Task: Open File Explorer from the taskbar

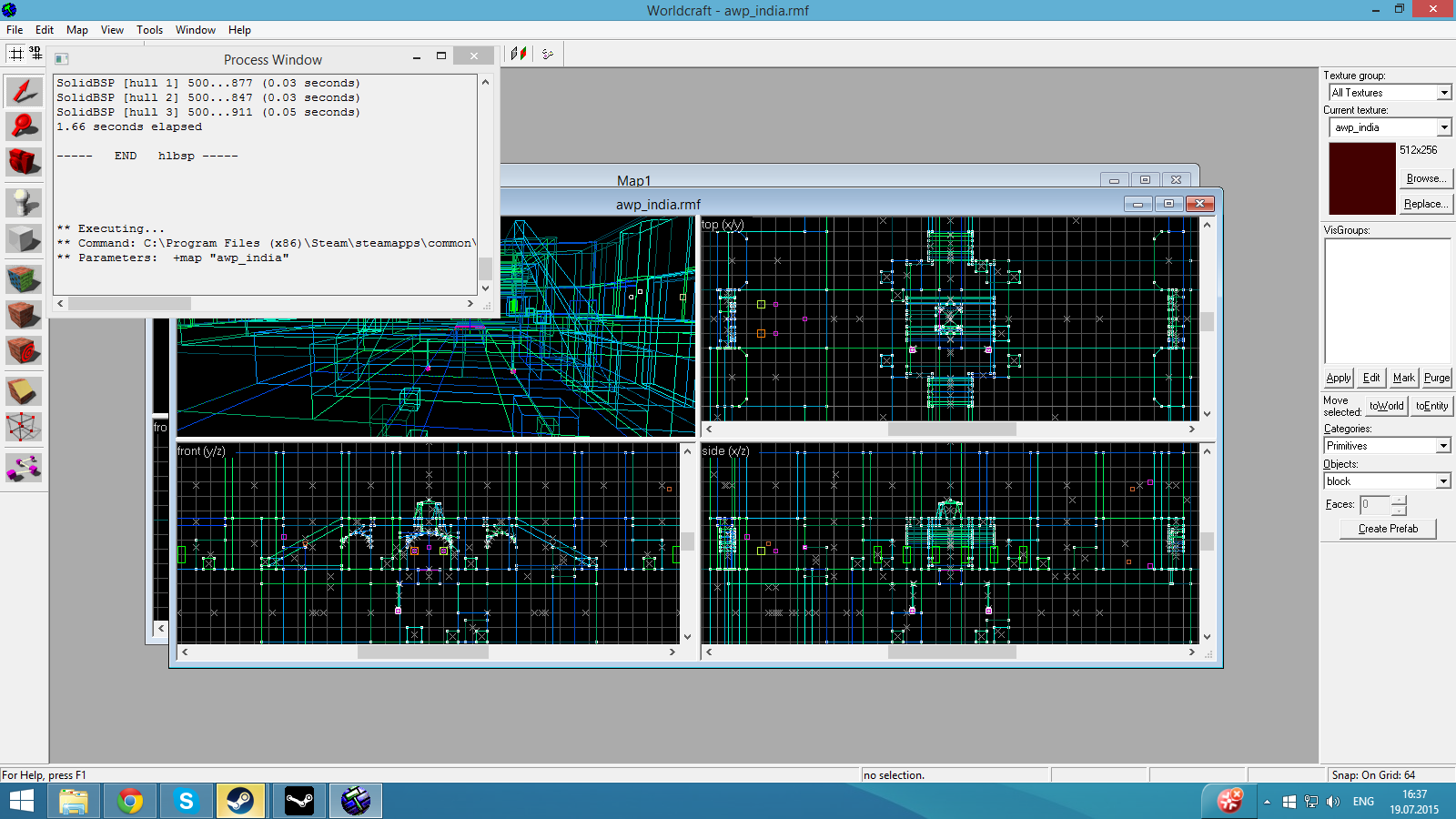Action: [74, 801]
